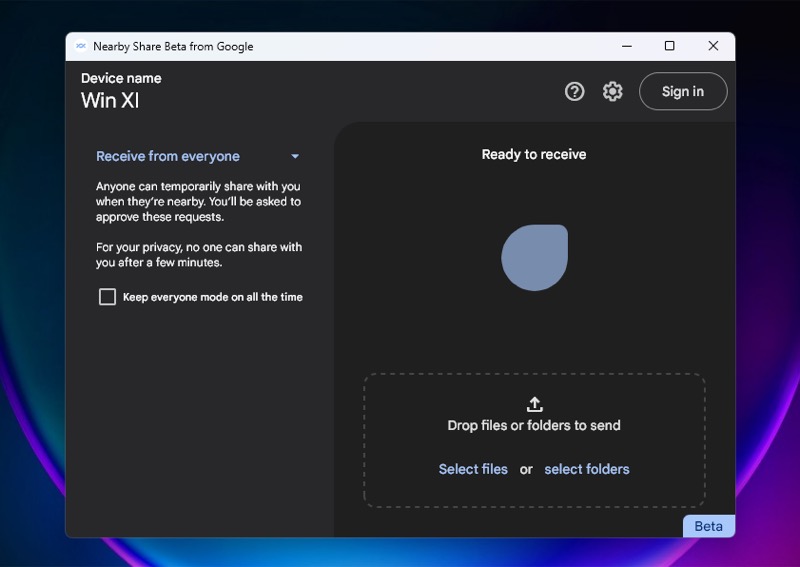Expand the Receive from everyone dropdown
The image size is (800, 567).
point(198,156)
